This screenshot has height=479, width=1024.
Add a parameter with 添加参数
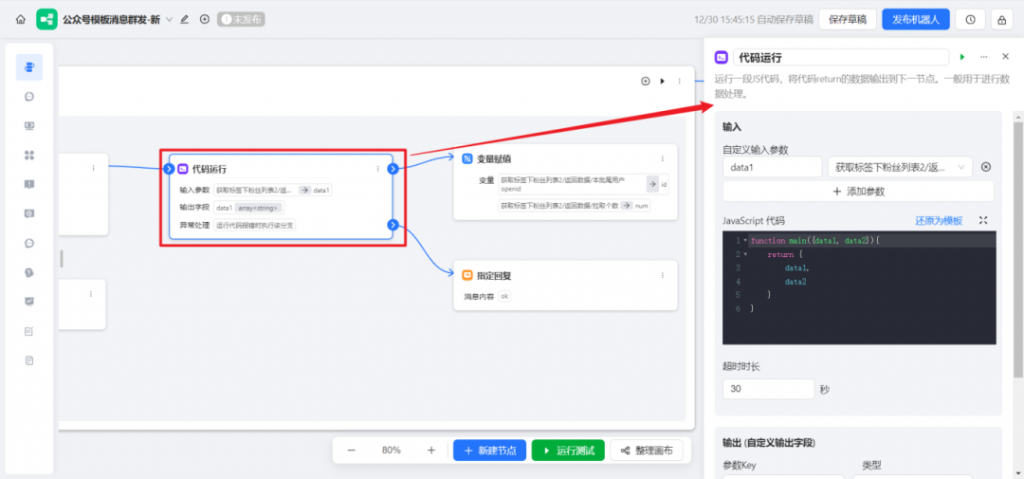coord(858,191)
